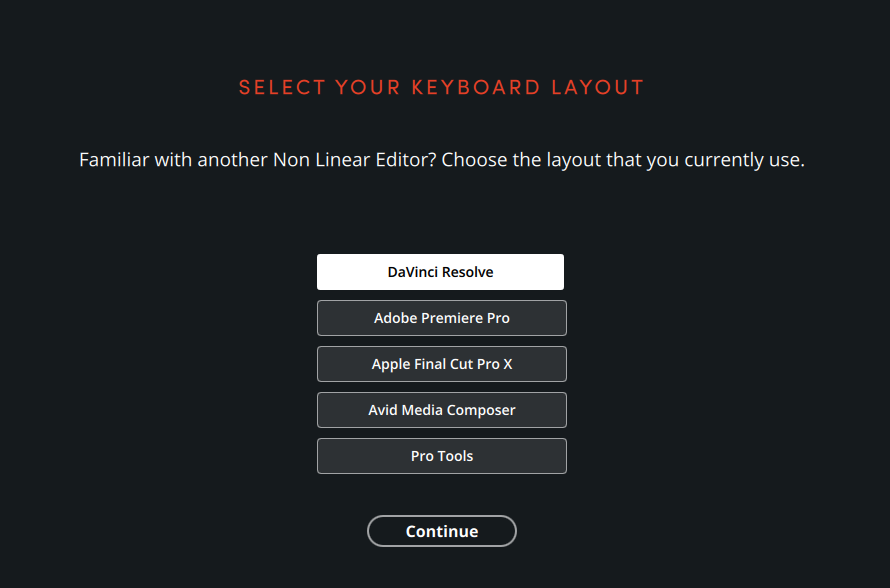Image resolution: width=890 pixels, height=588 pixels.
Task: Choose the Adobe Premiere Pro layout
Action: pyautogui.click(x=441, y=318)
